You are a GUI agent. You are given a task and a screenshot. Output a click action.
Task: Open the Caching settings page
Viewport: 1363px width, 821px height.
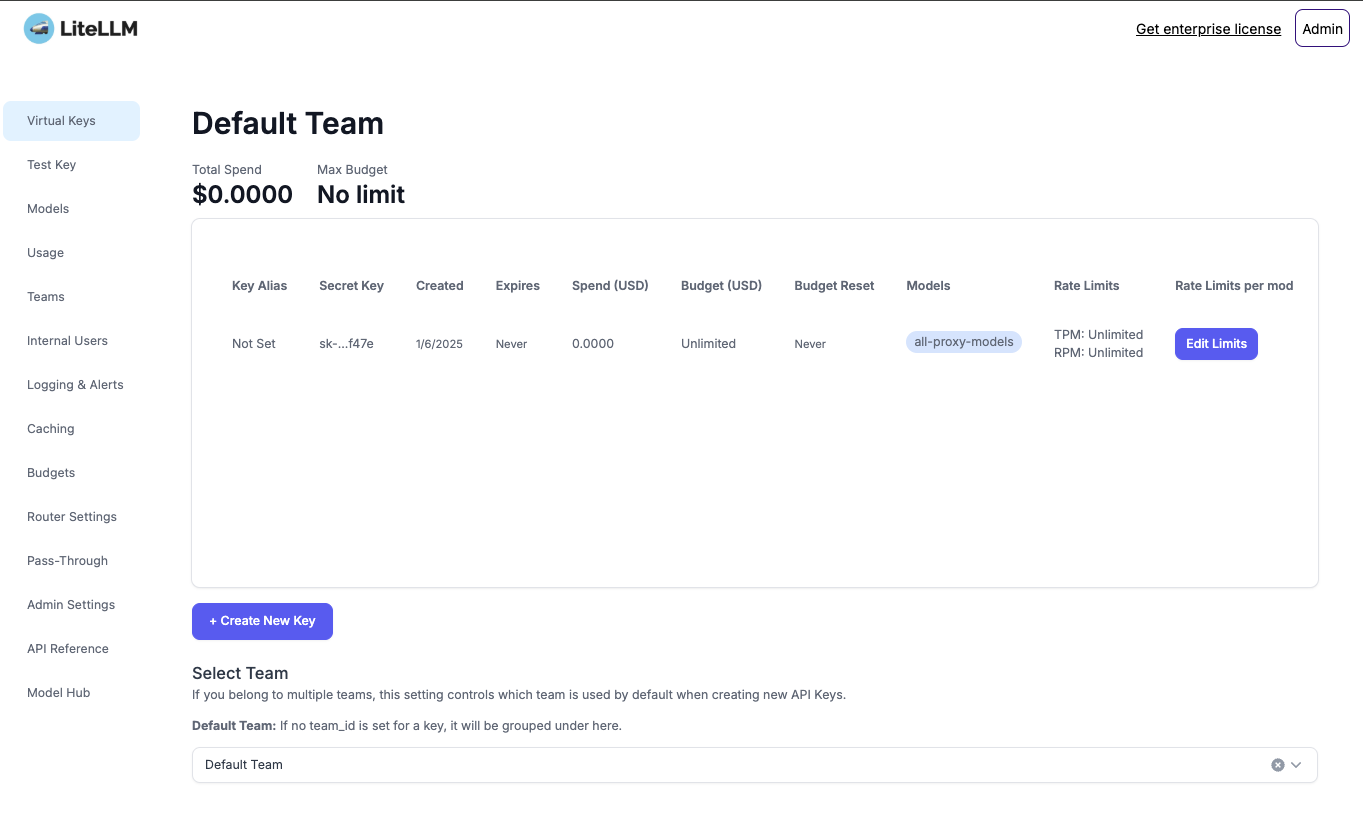point(51,429)
